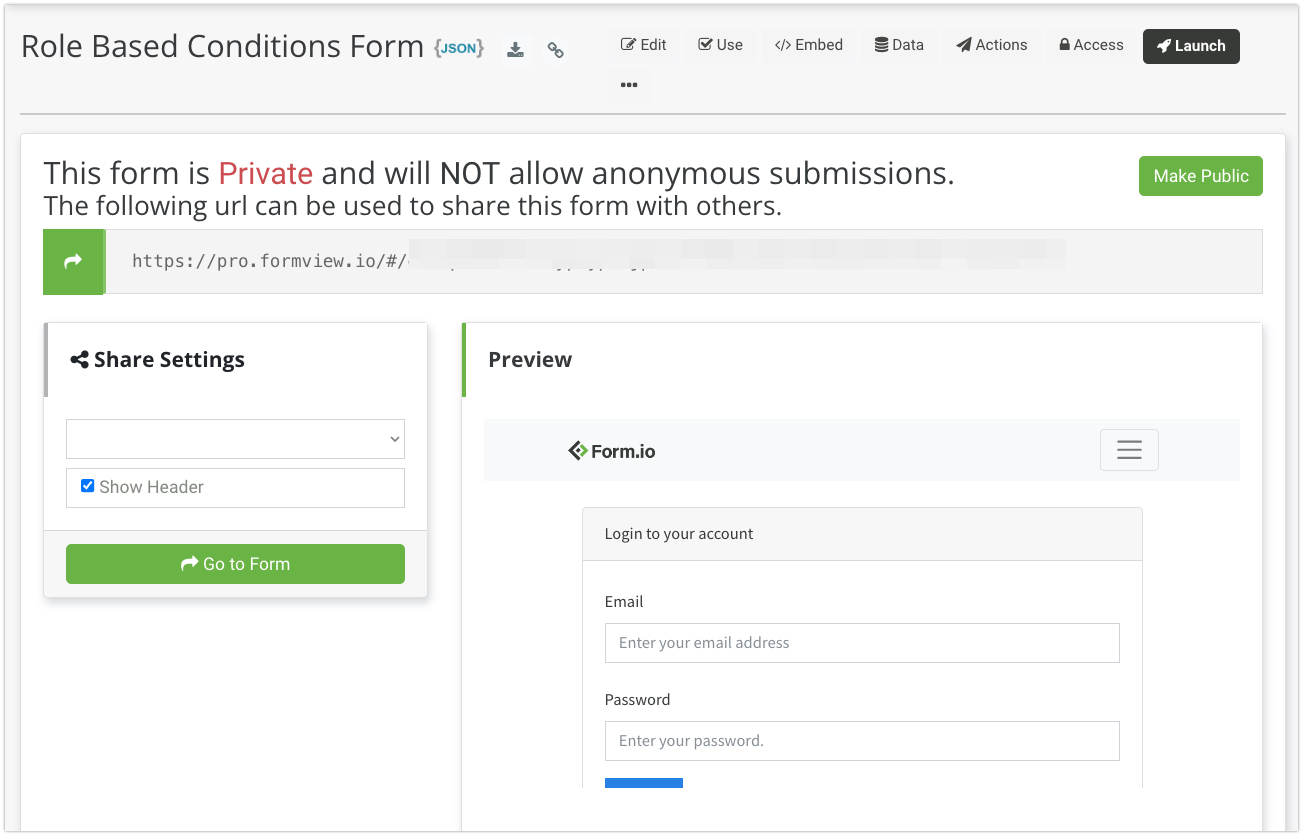Screen dimensions: 1303x836
Task: Click the Password input field
Action: [861, 741]
